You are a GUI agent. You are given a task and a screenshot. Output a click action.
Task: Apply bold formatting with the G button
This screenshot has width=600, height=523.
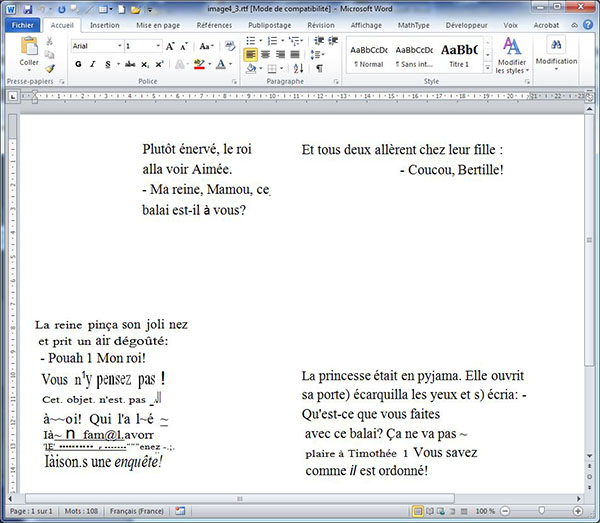[x=77, y=64]
